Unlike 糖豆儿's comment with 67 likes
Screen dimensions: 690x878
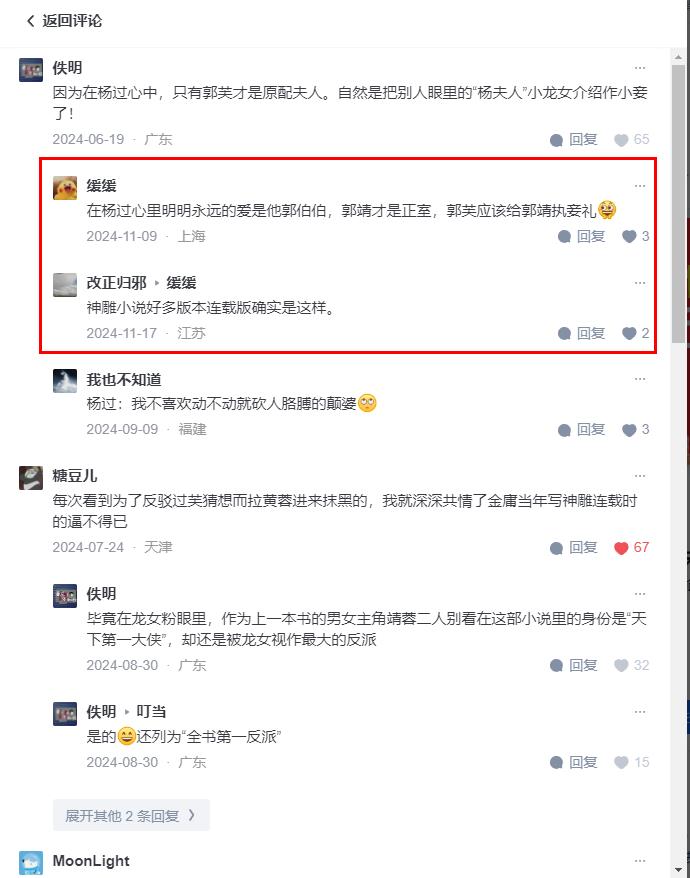point(621,548)
